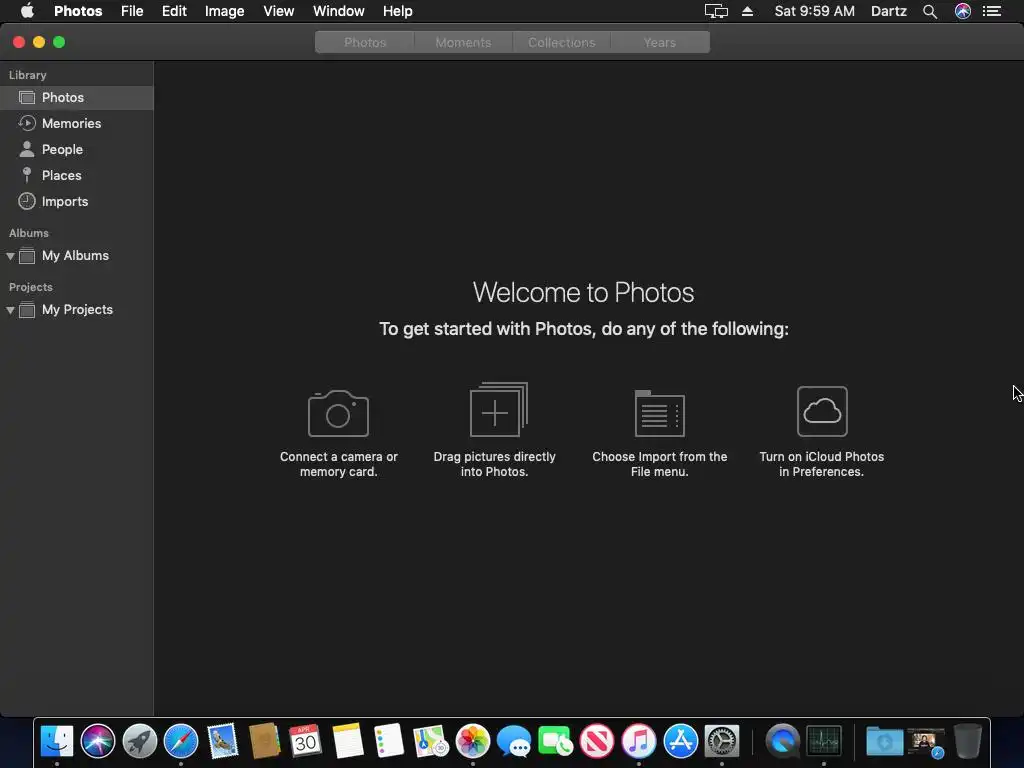
Task: Click the drag pictures plus icon
Action: click(498, 409)
